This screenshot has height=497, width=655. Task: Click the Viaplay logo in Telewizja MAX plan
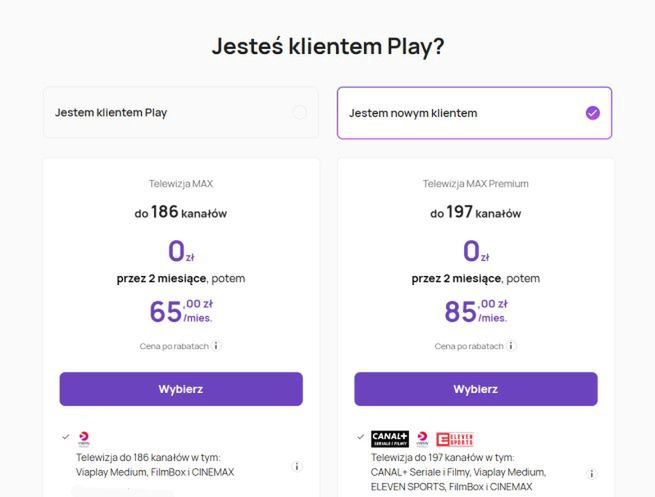pos(83,438)
